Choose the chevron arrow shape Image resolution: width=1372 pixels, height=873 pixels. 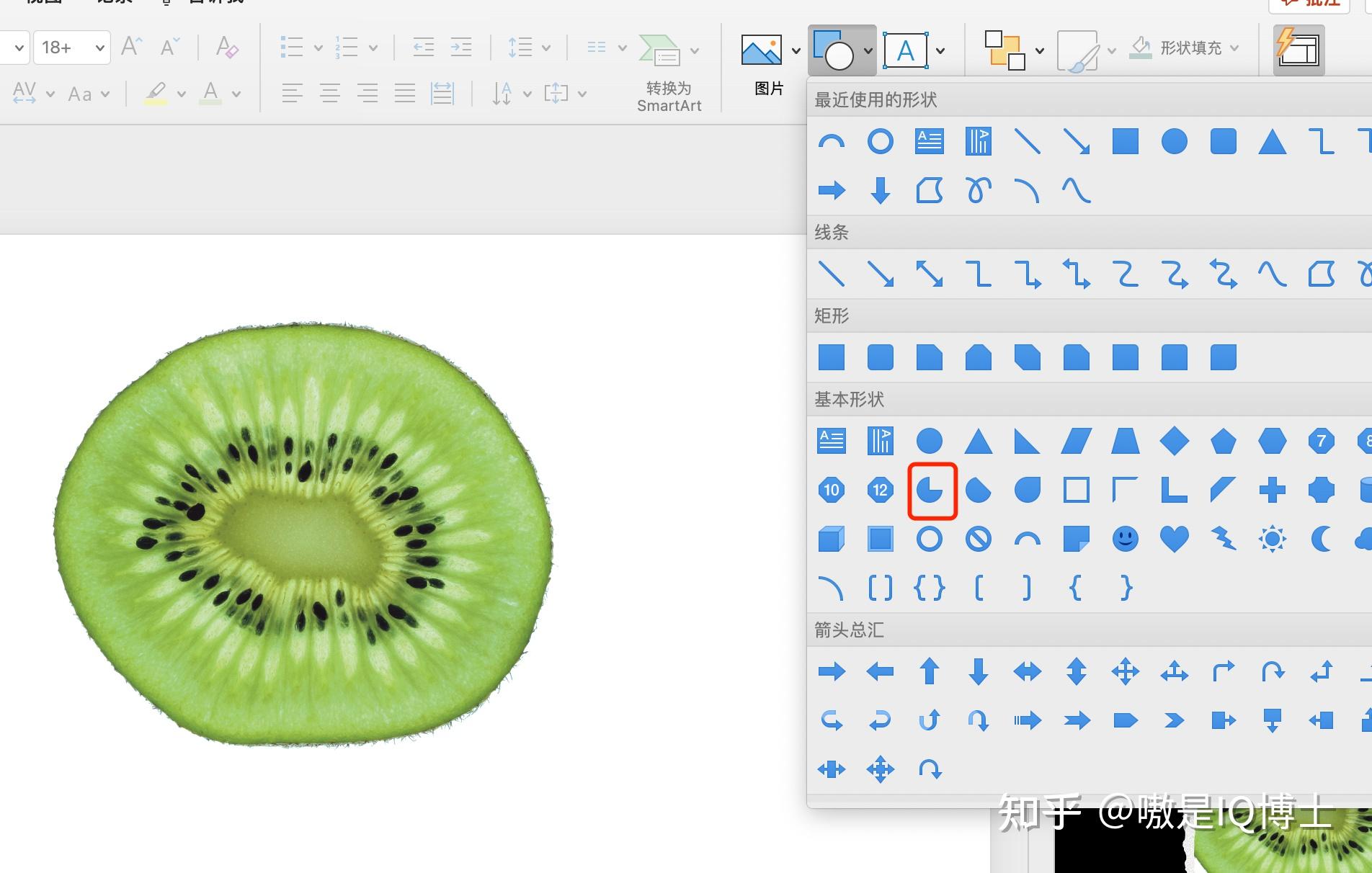pyautogui.click(x=1175, y=720)
